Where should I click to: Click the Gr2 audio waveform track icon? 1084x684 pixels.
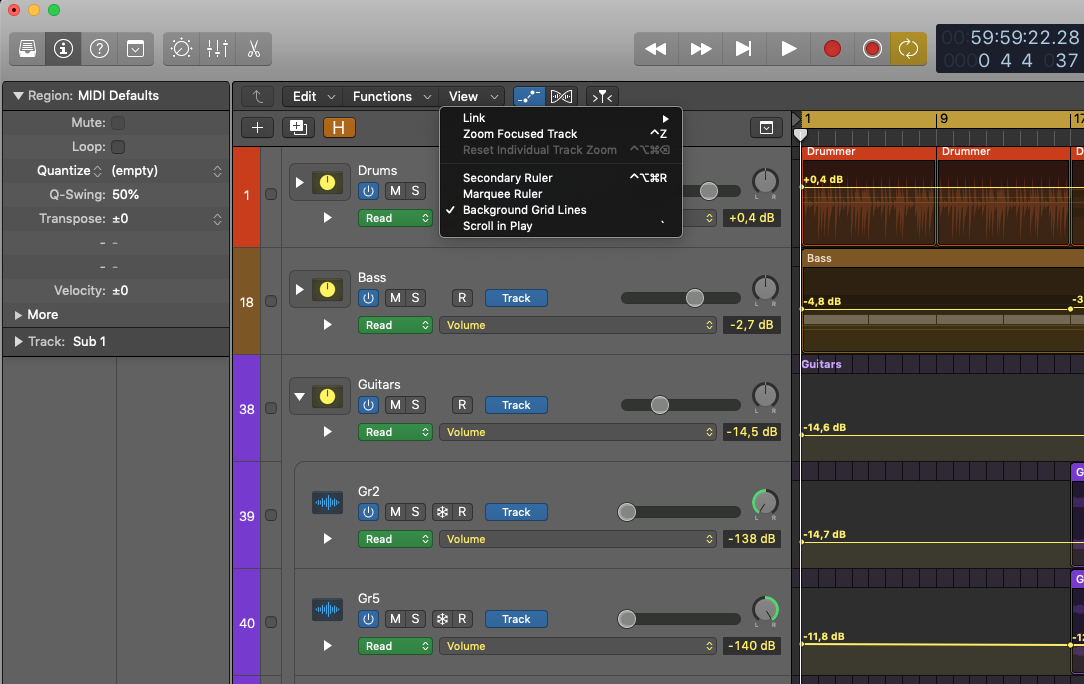pos(328,503)
